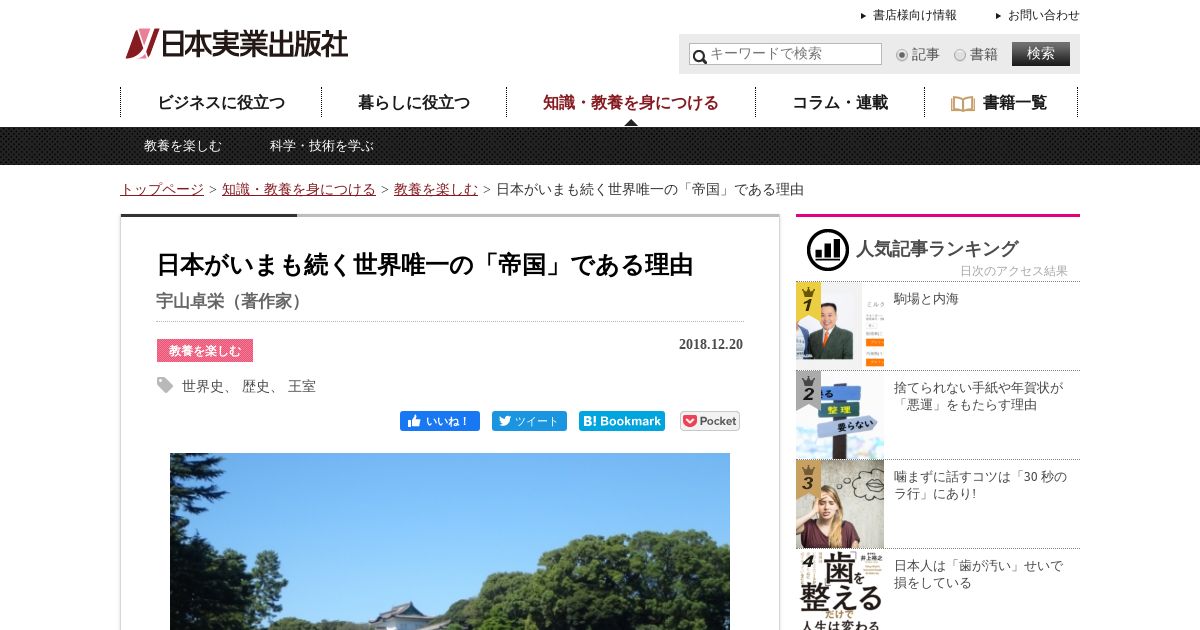Open the 暮らしに役立つ menu
This screenshot has height=630, width=1200.
414,103
